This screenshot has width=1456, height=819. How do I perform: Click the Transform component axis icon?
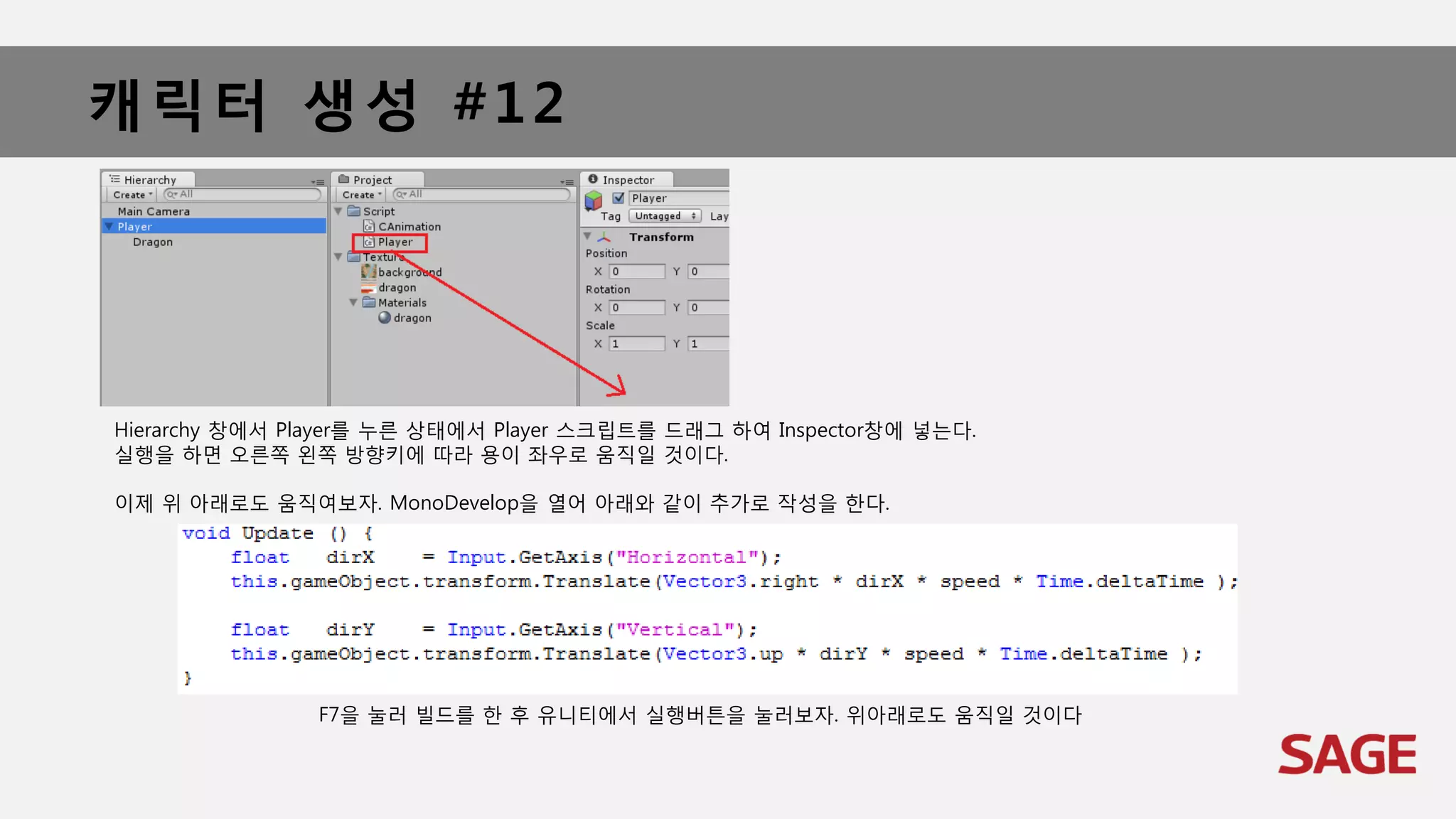coord(604,237)
